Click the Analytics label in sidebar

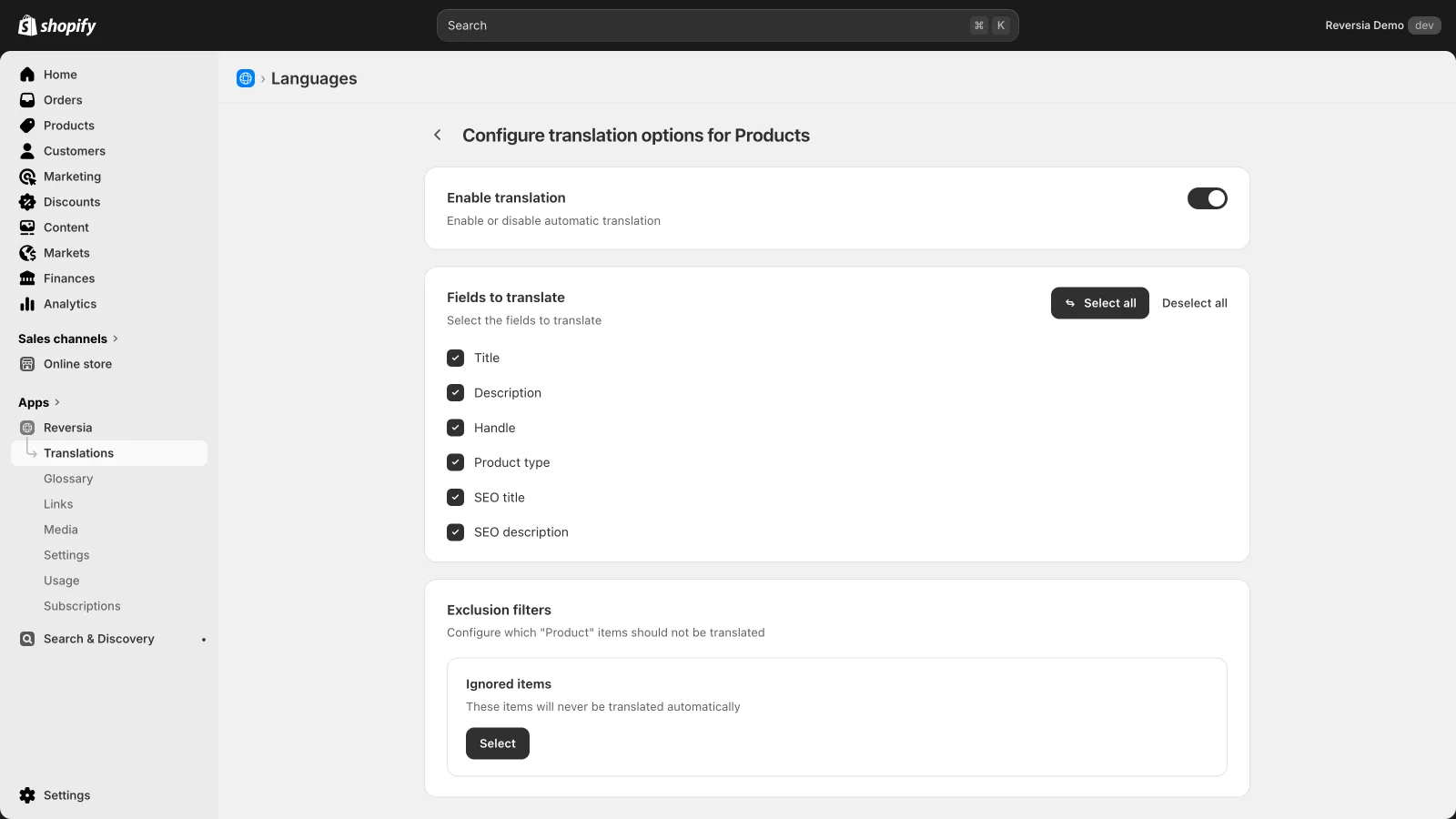coord(70,304)
